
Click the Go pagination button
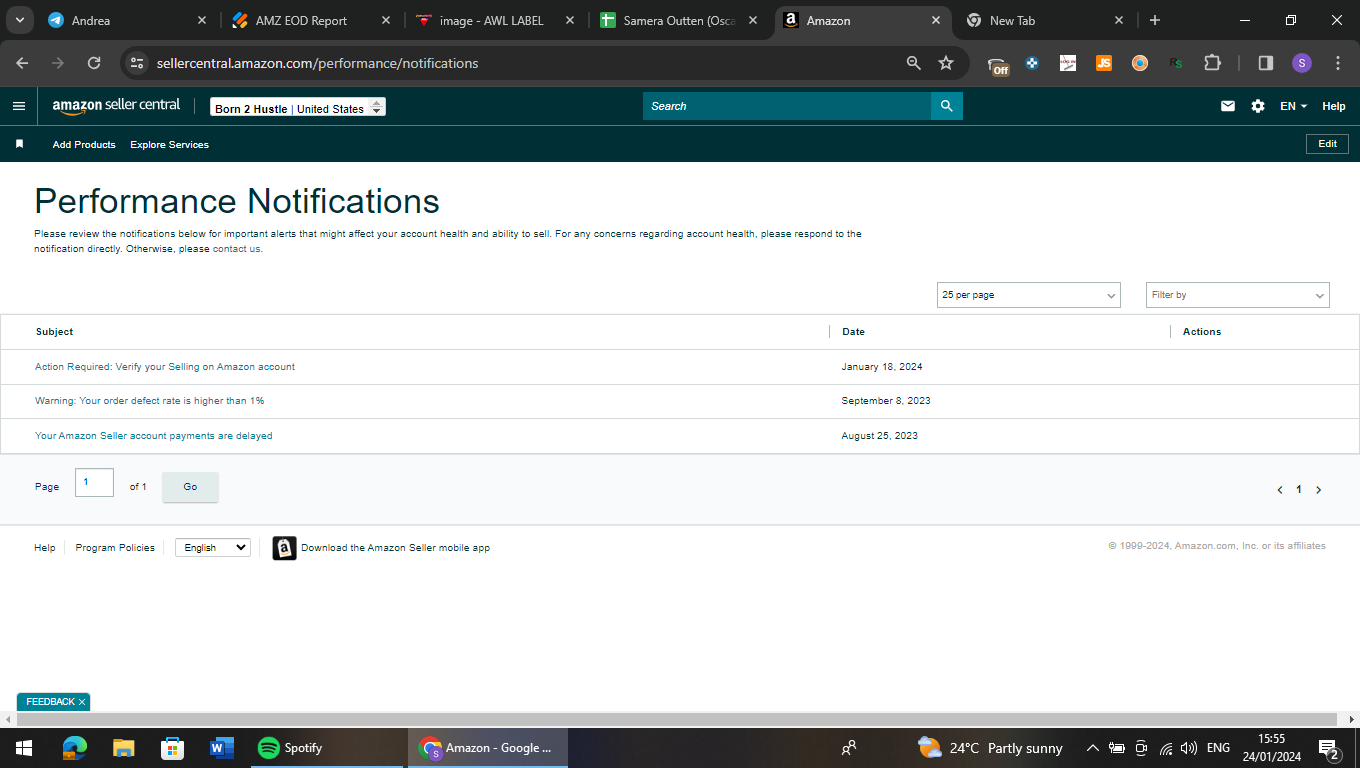[x=190, y=487]
